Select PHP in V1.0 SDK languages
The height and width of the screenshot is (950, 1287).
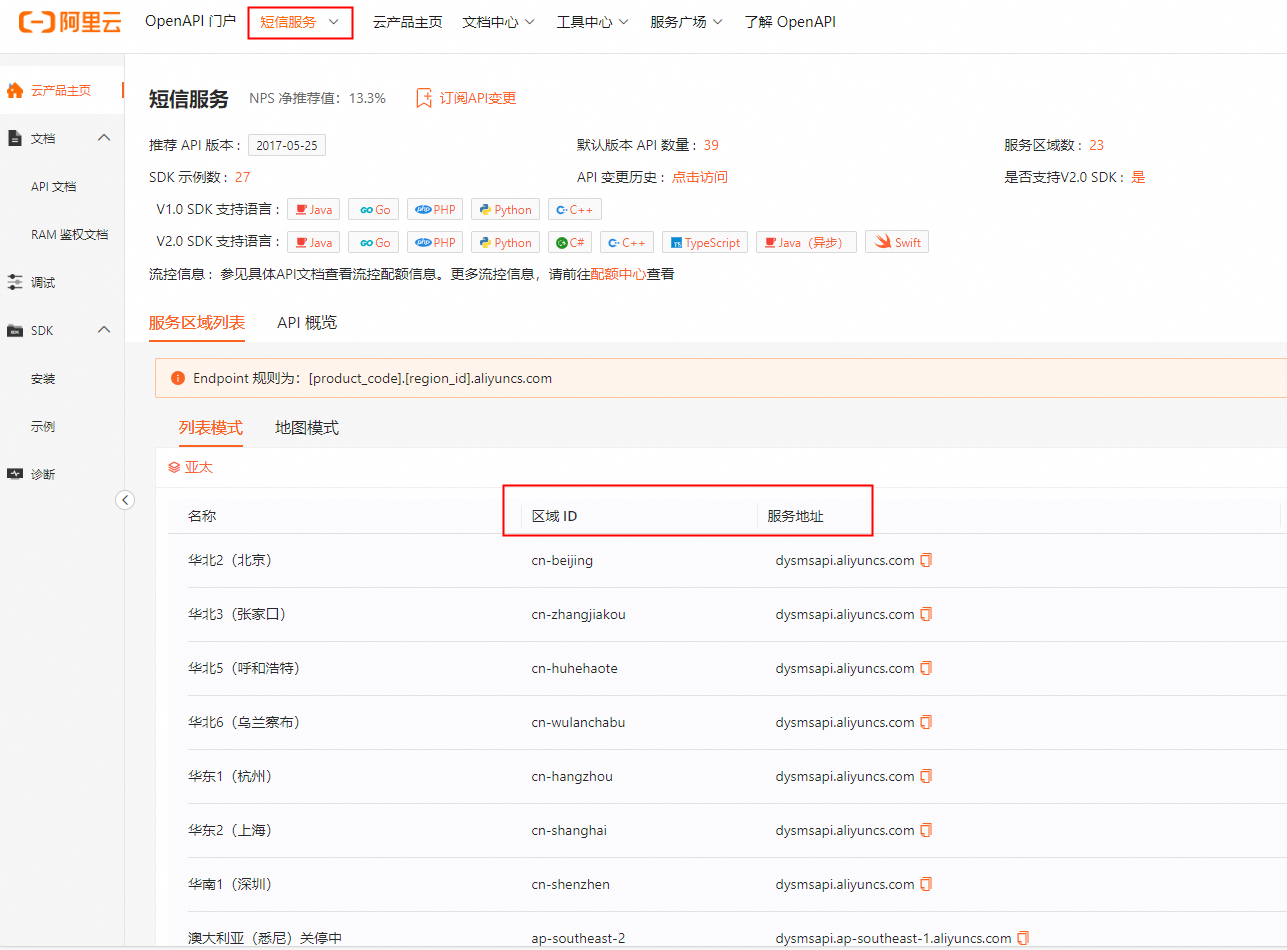pos(435,210)
